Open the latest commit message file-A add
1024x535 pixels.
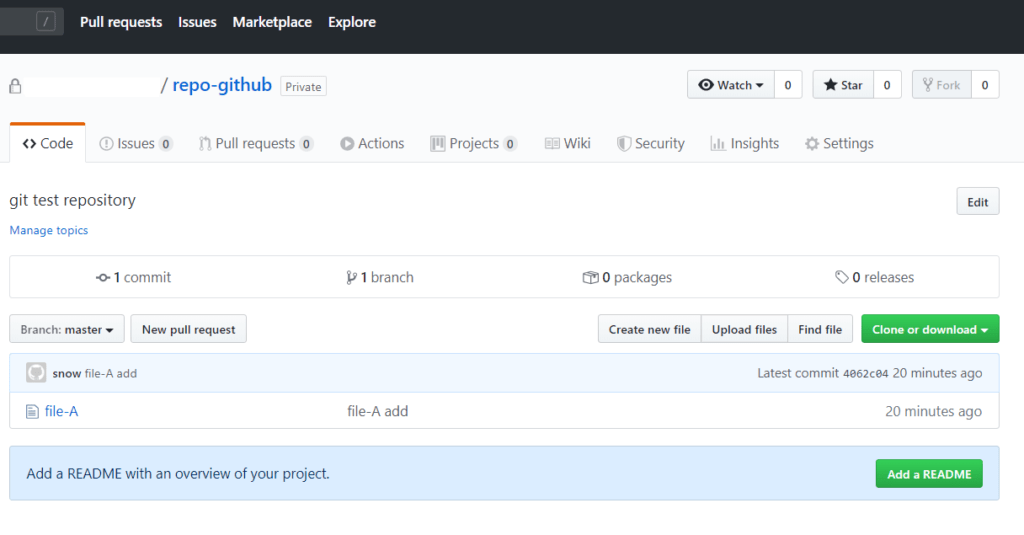point(111,374)
